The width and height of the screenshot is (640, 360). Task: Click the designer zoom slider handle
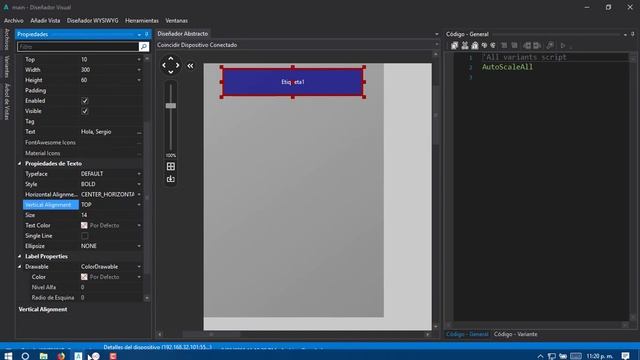coord(171,106)
